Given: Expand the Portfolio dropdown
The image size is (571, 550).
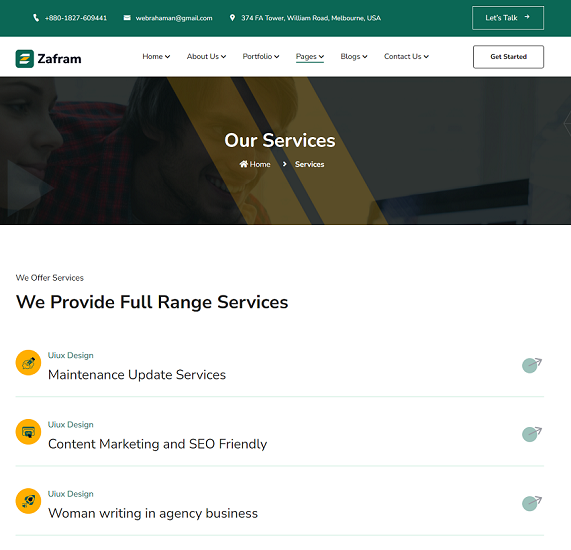Looking at the screenshot, I should pos(261,56).
